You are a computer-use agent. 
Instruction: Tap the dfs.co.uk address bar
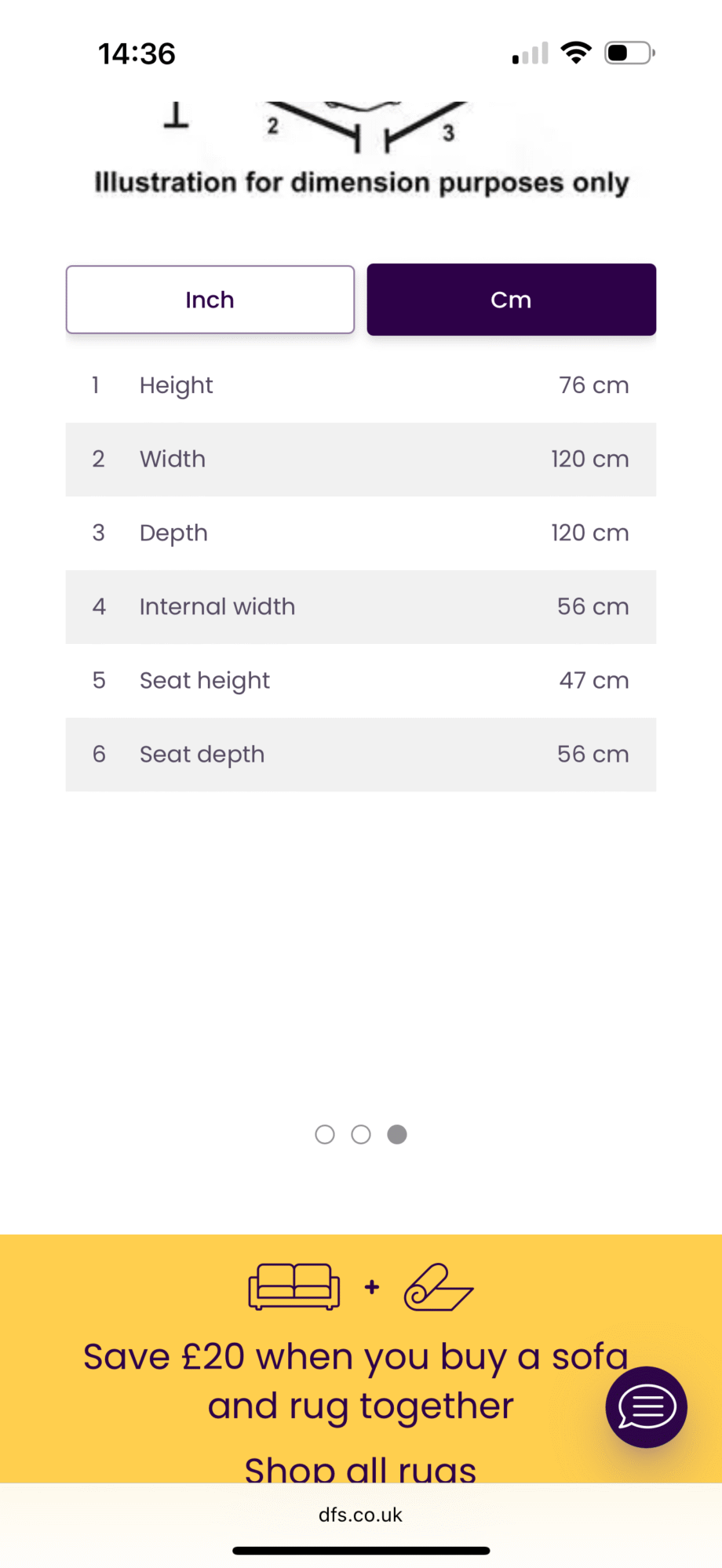361,1515
